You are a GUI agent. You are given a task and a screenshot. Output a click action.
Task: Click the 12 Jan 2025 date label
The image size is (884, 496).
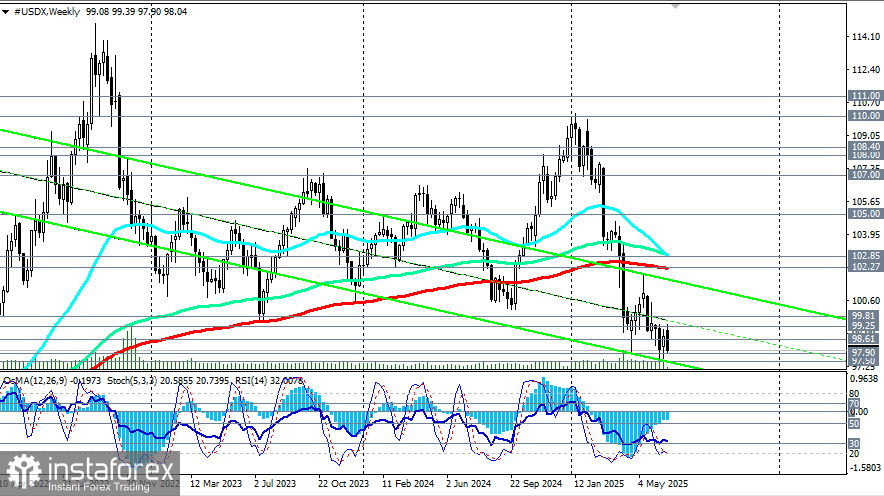click(x=599, y=484)
